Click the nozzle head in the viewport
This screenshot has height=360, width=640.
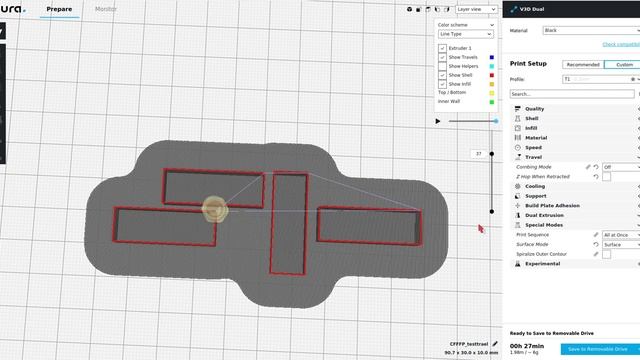point(214,209)
